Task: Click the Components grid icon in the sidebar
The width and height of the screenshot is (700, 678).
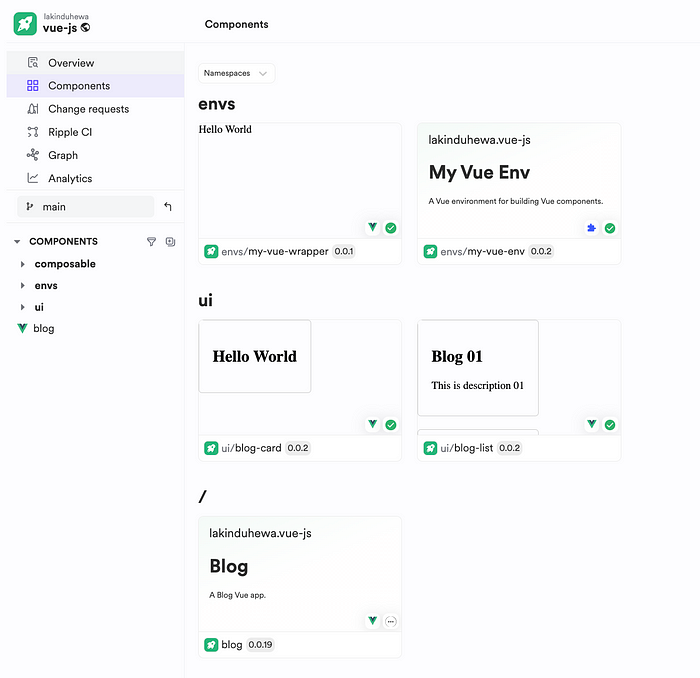Action: [x=33, y=86]
